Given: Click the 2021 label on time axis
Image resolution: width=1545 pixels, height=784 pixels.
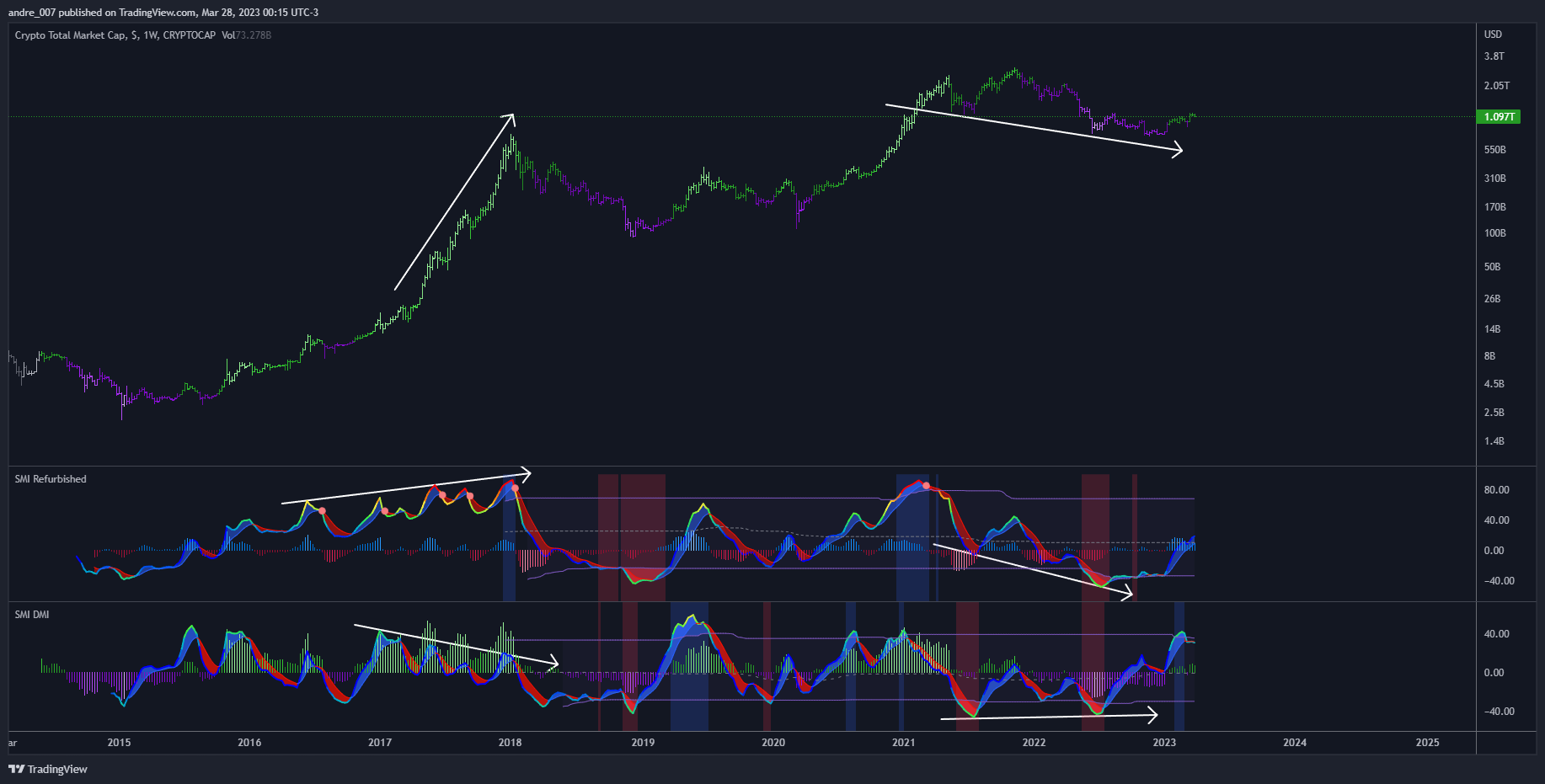Looking at the screenshot, I should (x=903, y=743).
